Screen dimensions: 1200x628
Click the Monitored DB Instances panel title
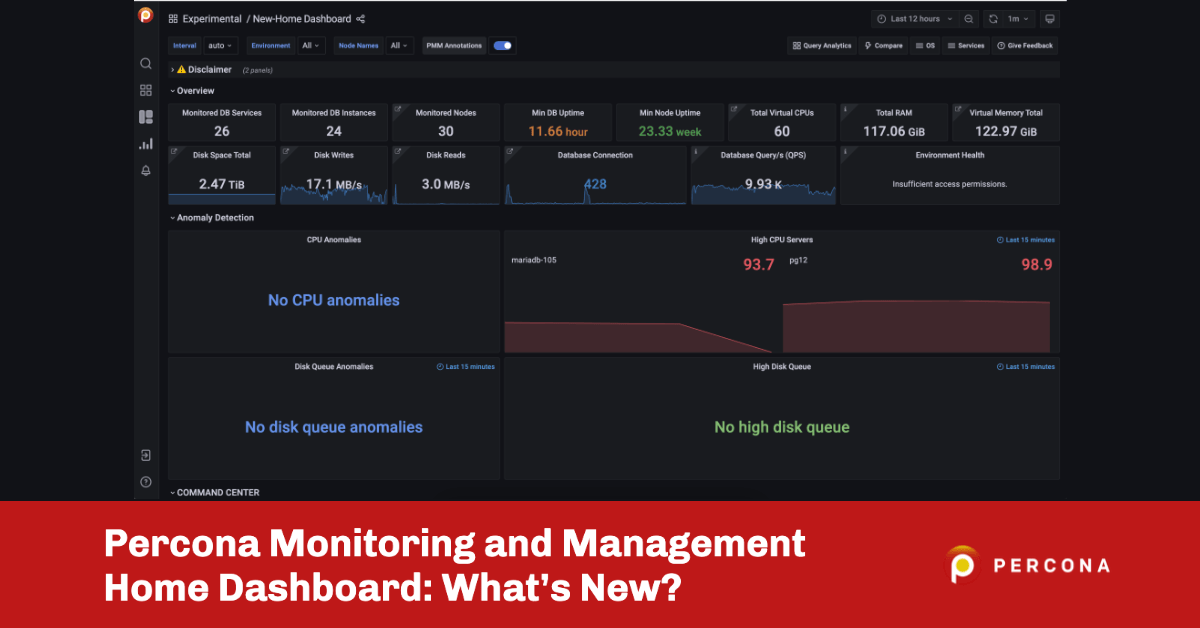334,113
